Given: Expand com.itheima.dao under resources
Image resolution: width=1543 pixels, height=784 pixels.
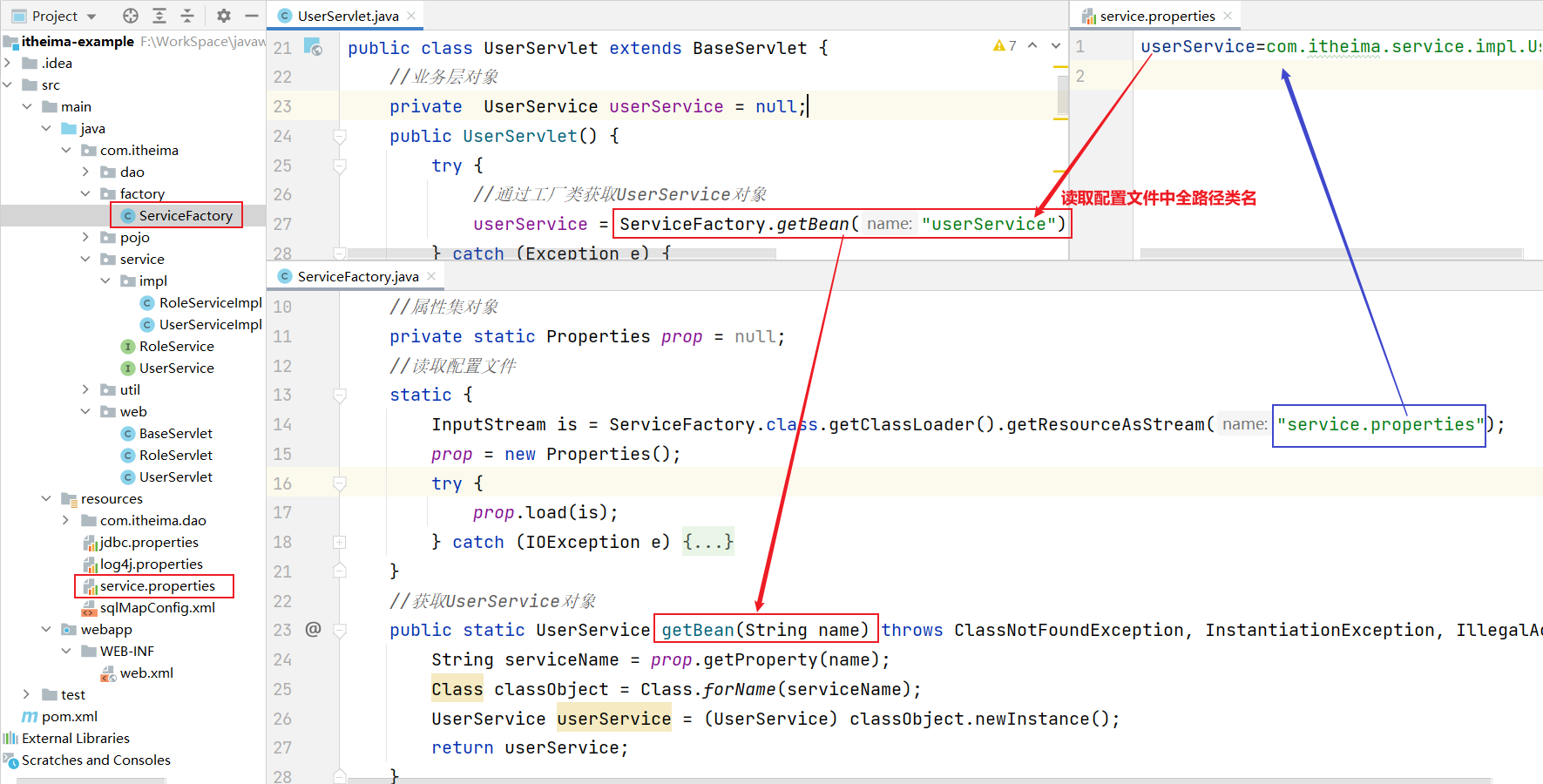Looking at the screenshot, I should pyautogui.click(x=66, y=520).
